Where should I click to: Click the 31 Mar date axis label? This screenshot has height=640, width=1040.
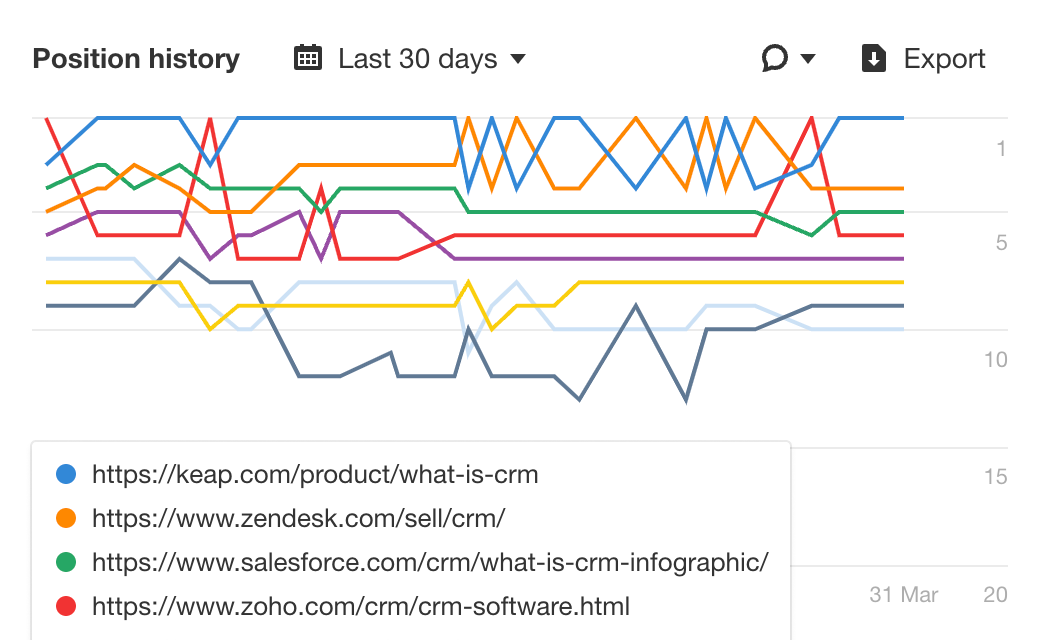pyautogui.click(x=903, y=595)
